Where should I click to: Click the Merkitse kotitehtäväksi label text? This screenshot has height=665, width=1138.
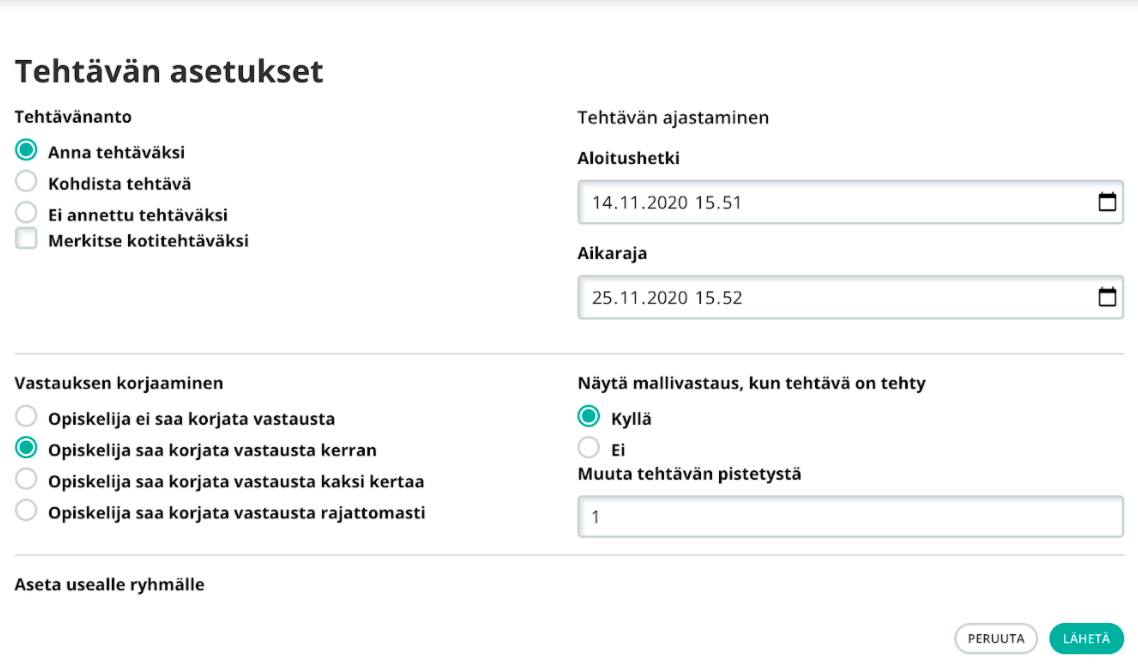[x=148, y=241]
